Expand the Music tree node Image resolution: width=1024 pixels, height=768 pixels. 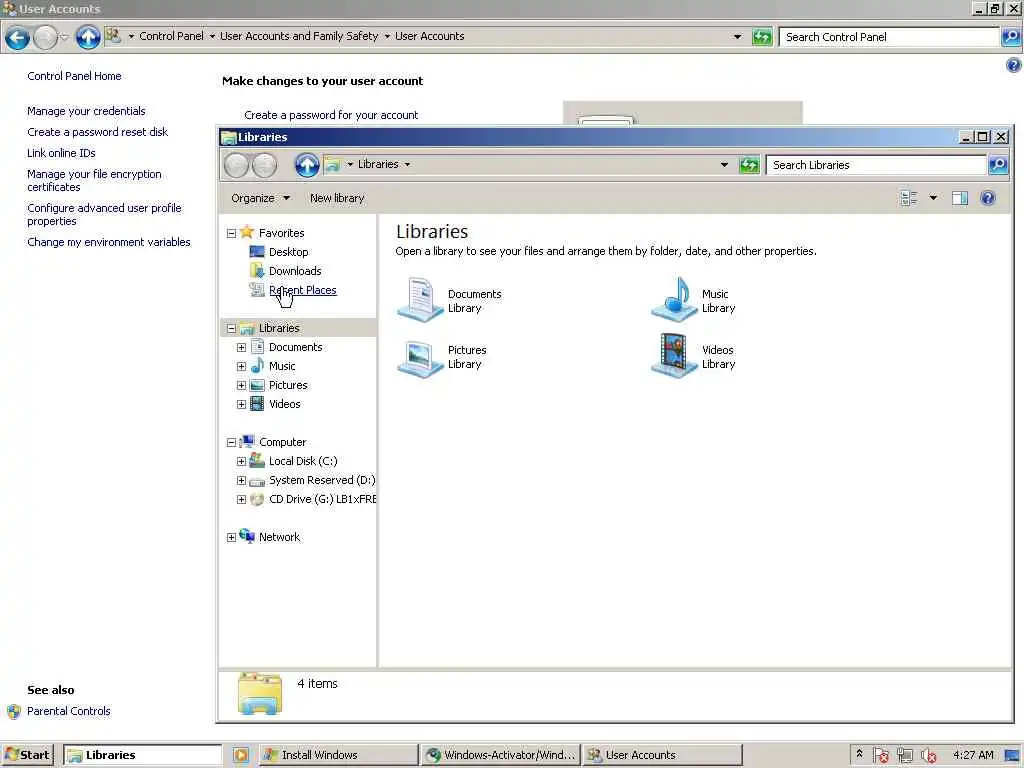click(241, 366)
